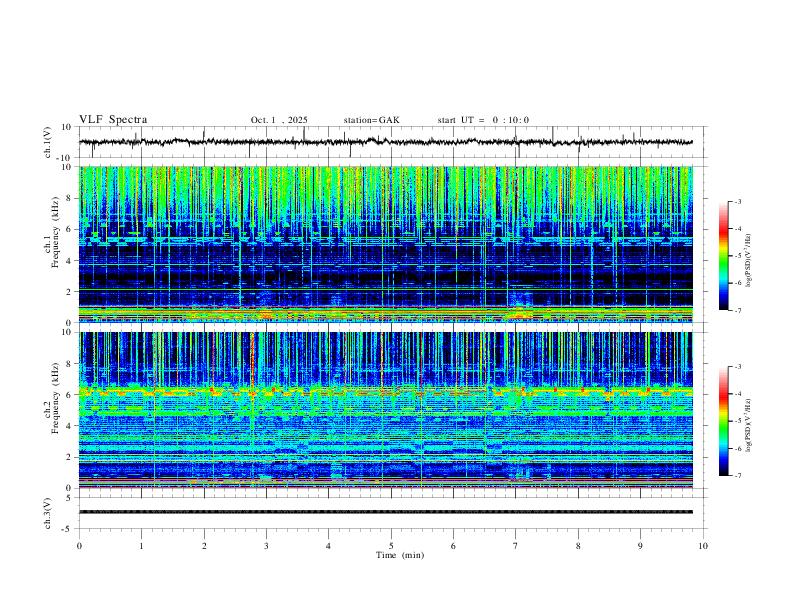This screenshot has width=792, height=612.
Task: Click the time axis tick "4"
Action: point(328,546)
